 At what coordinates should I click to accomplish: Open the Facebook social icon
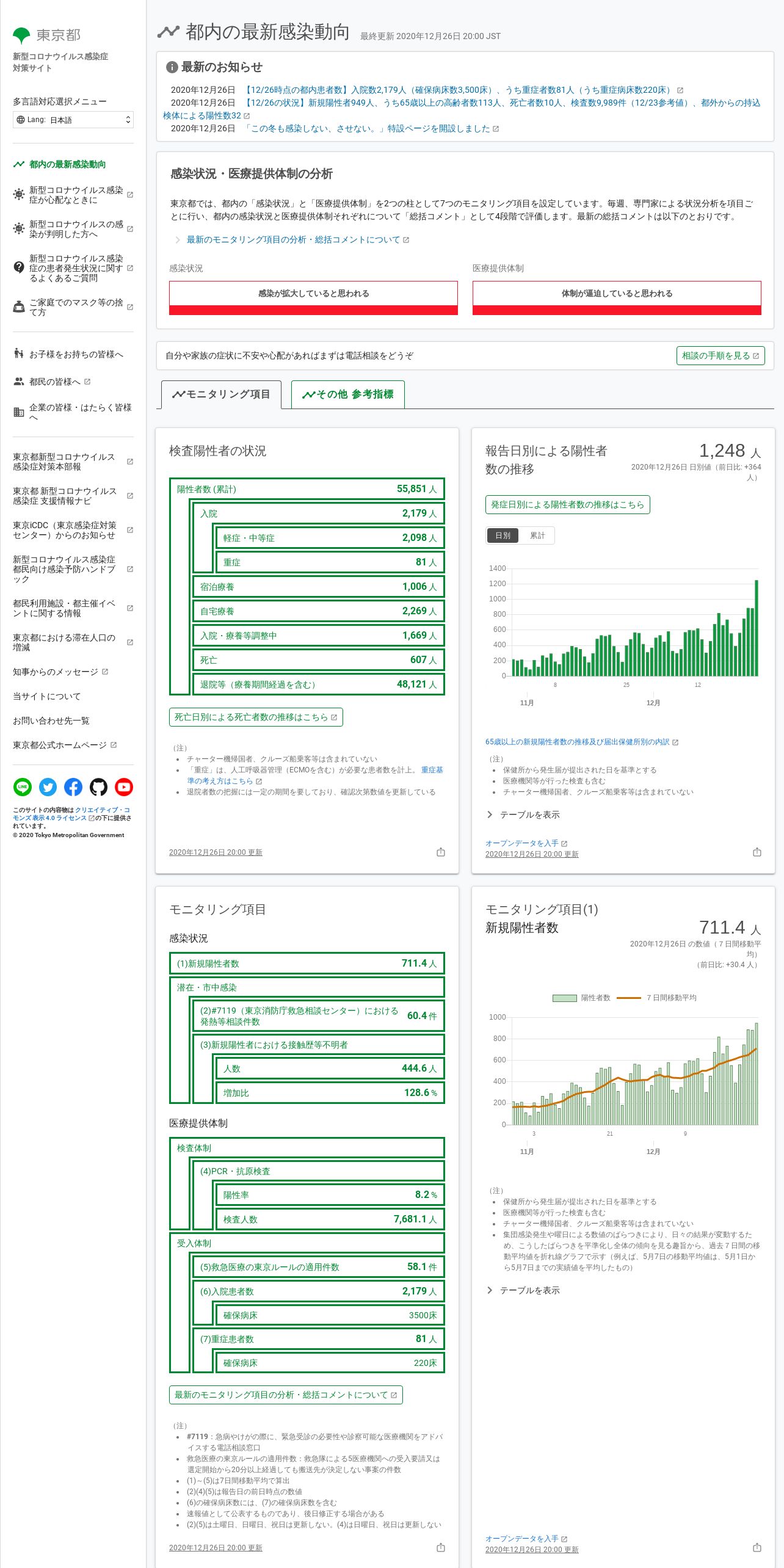[x=73, y=787]
